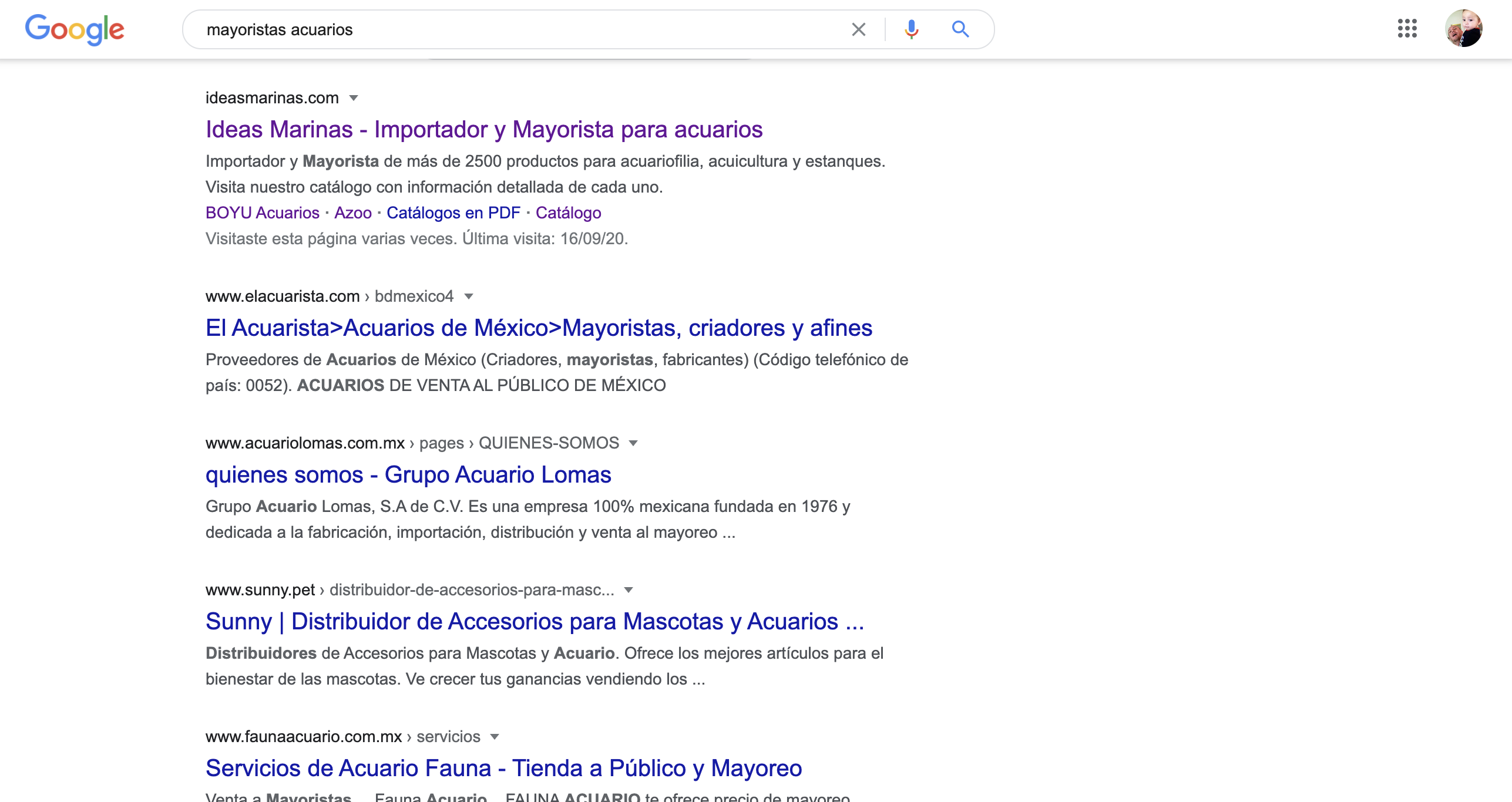Click snippet 'Grupo Acuario Lomas, S.A de C.V.'
Screen dimensions: 1512x802
(527, 519)
